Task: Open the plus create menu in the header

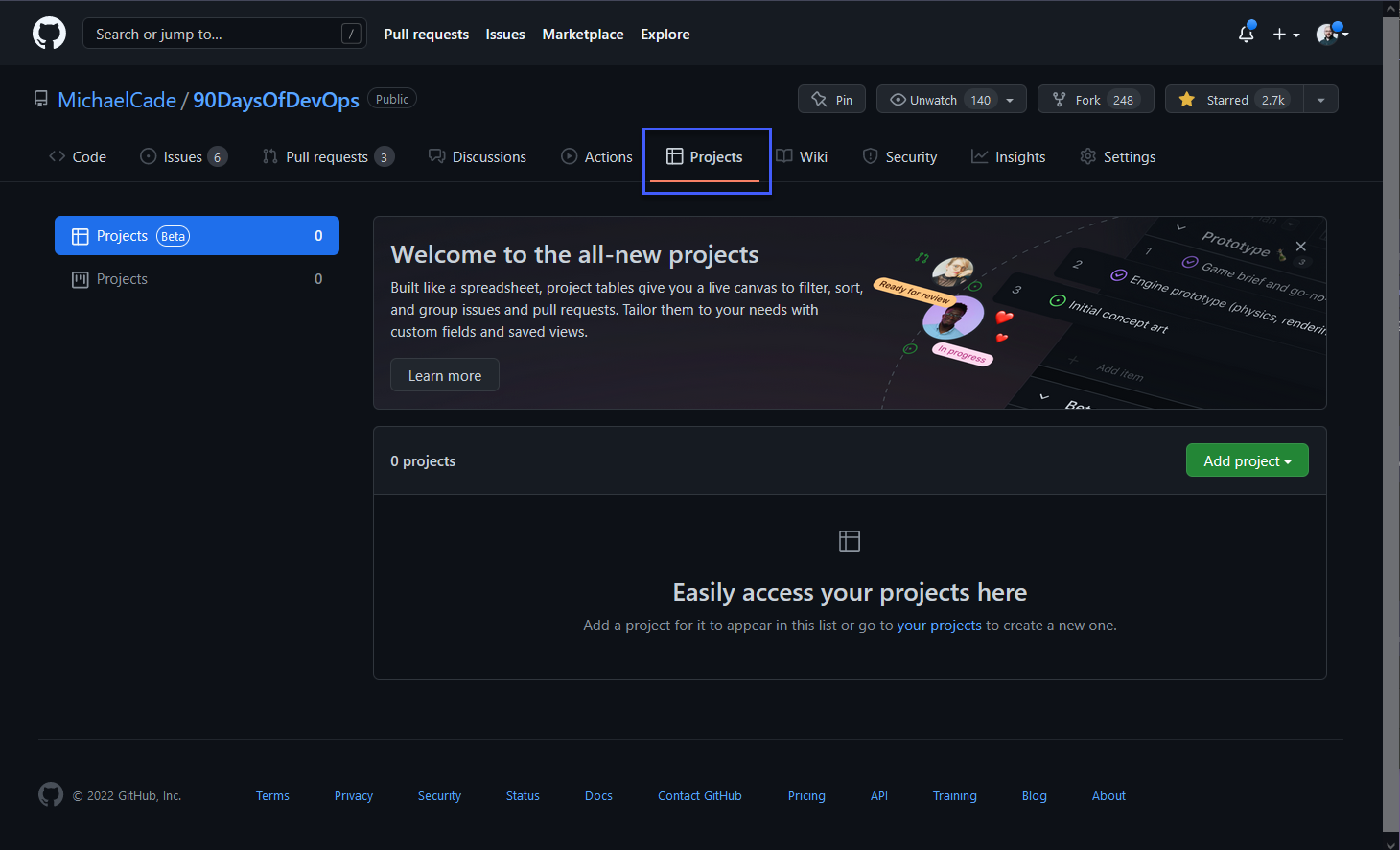Action: click(x=1285, y=33)
